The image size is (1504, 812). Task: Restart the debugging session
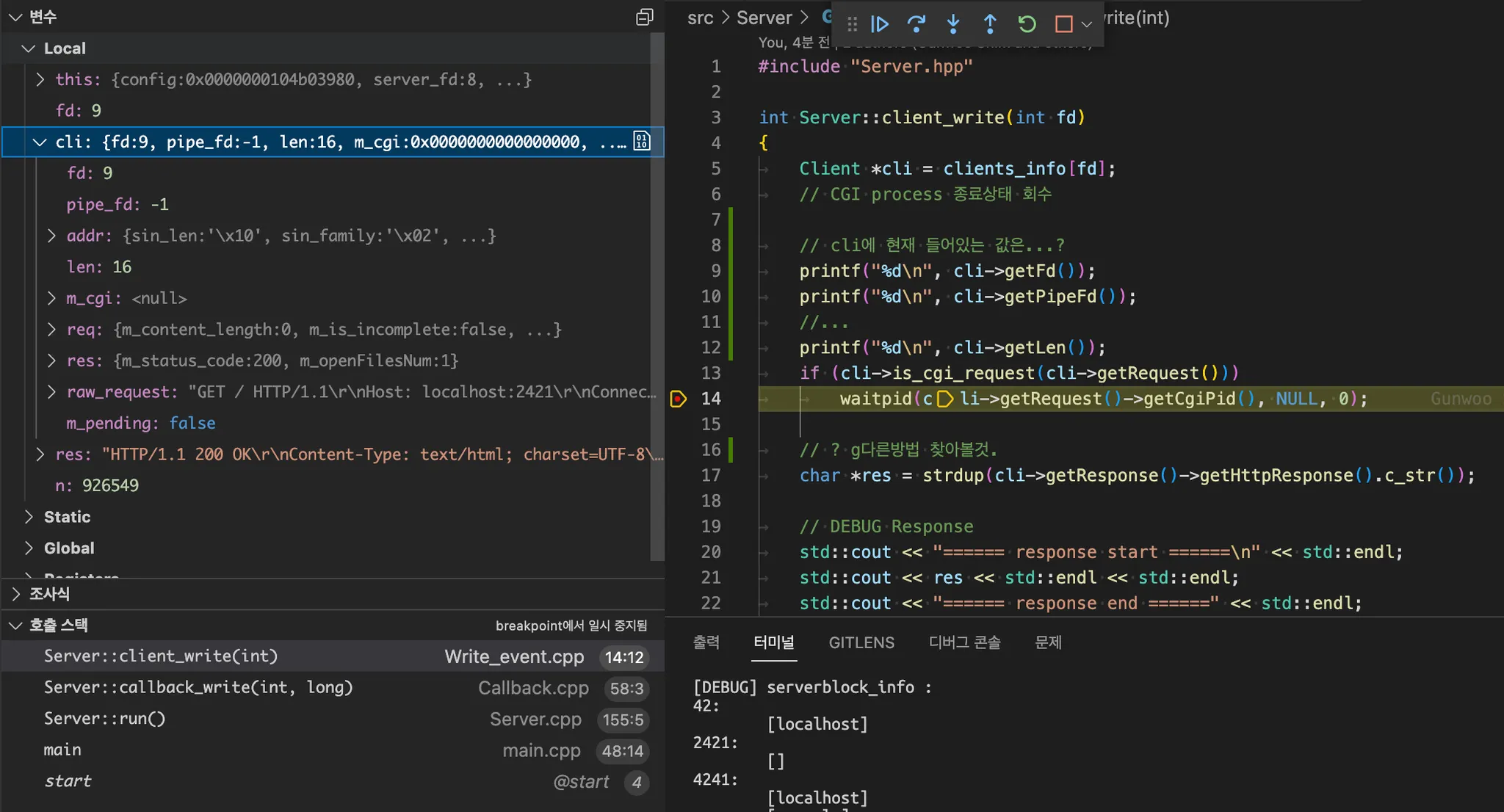tap(1027, 24)
